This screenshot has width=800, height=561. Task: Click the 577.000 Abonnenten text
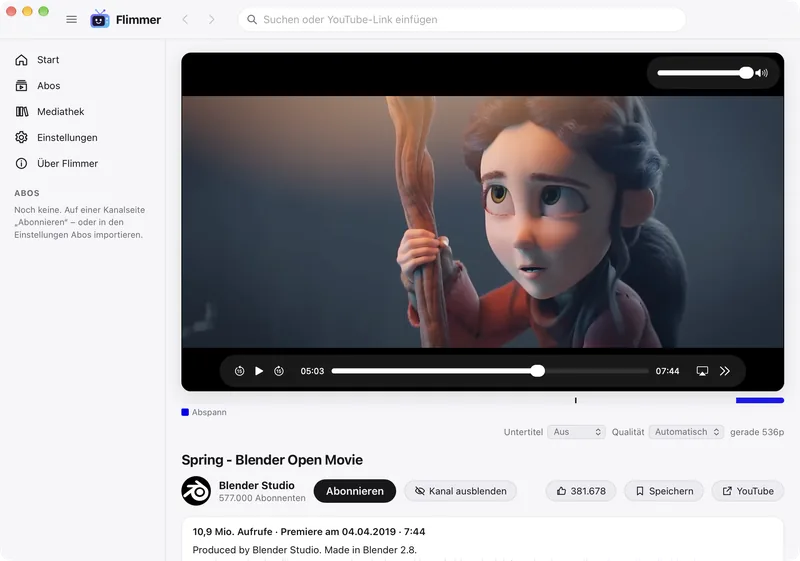tap(262, 498)
